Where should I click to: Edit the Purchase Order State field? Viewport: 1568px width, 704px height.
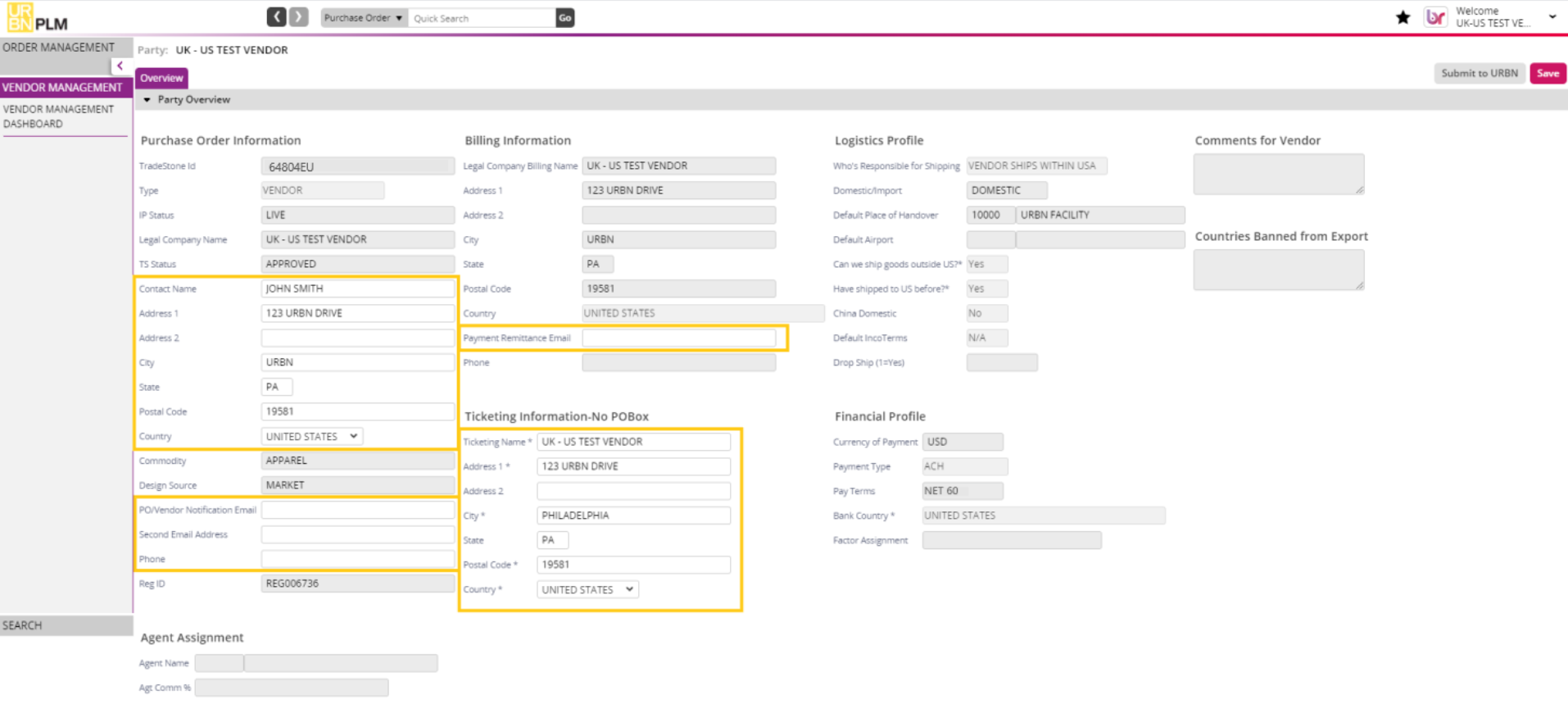[277, 387]
